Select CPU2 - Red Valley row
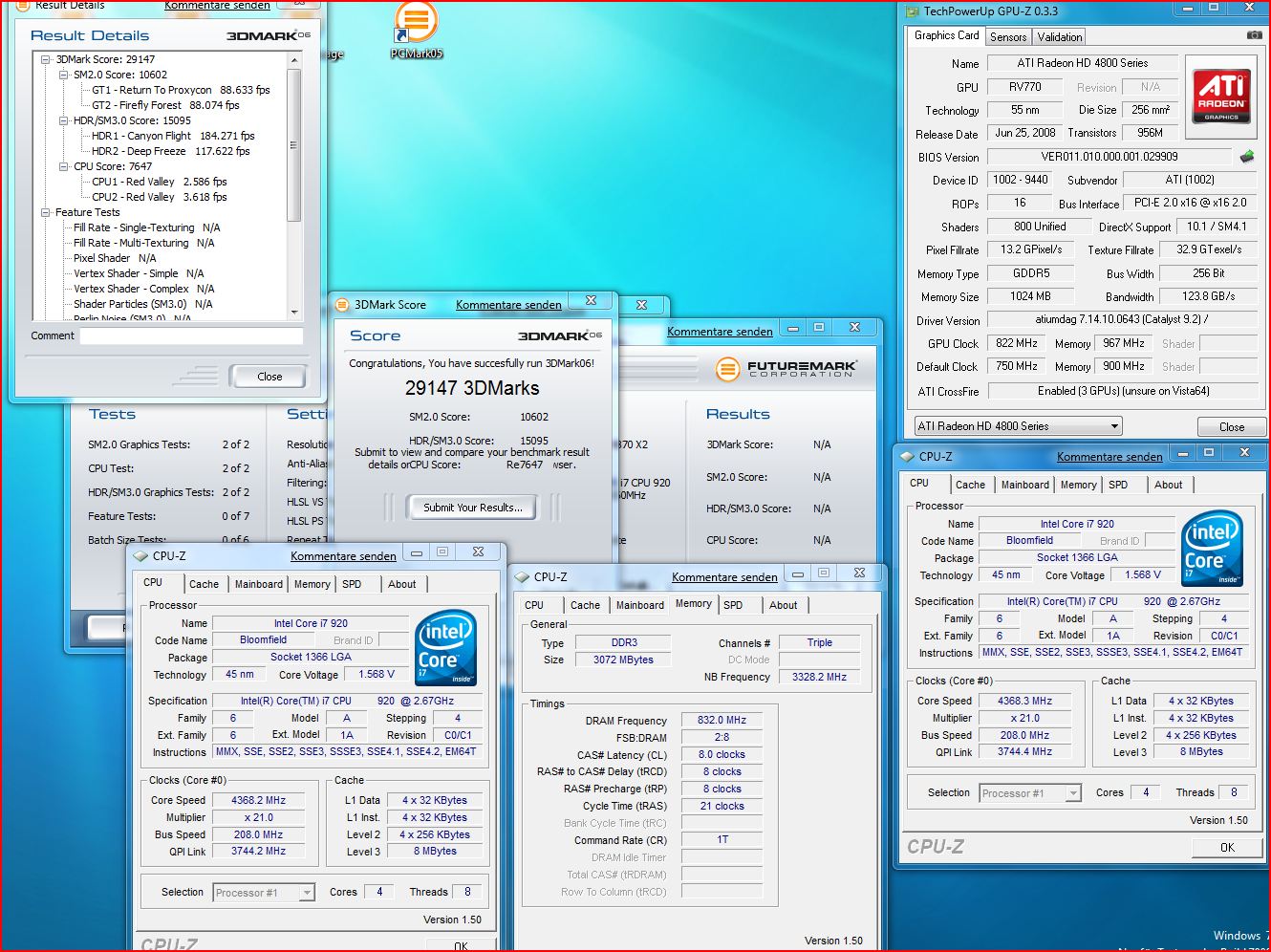1271x952 pixels. tap(159, 197)
